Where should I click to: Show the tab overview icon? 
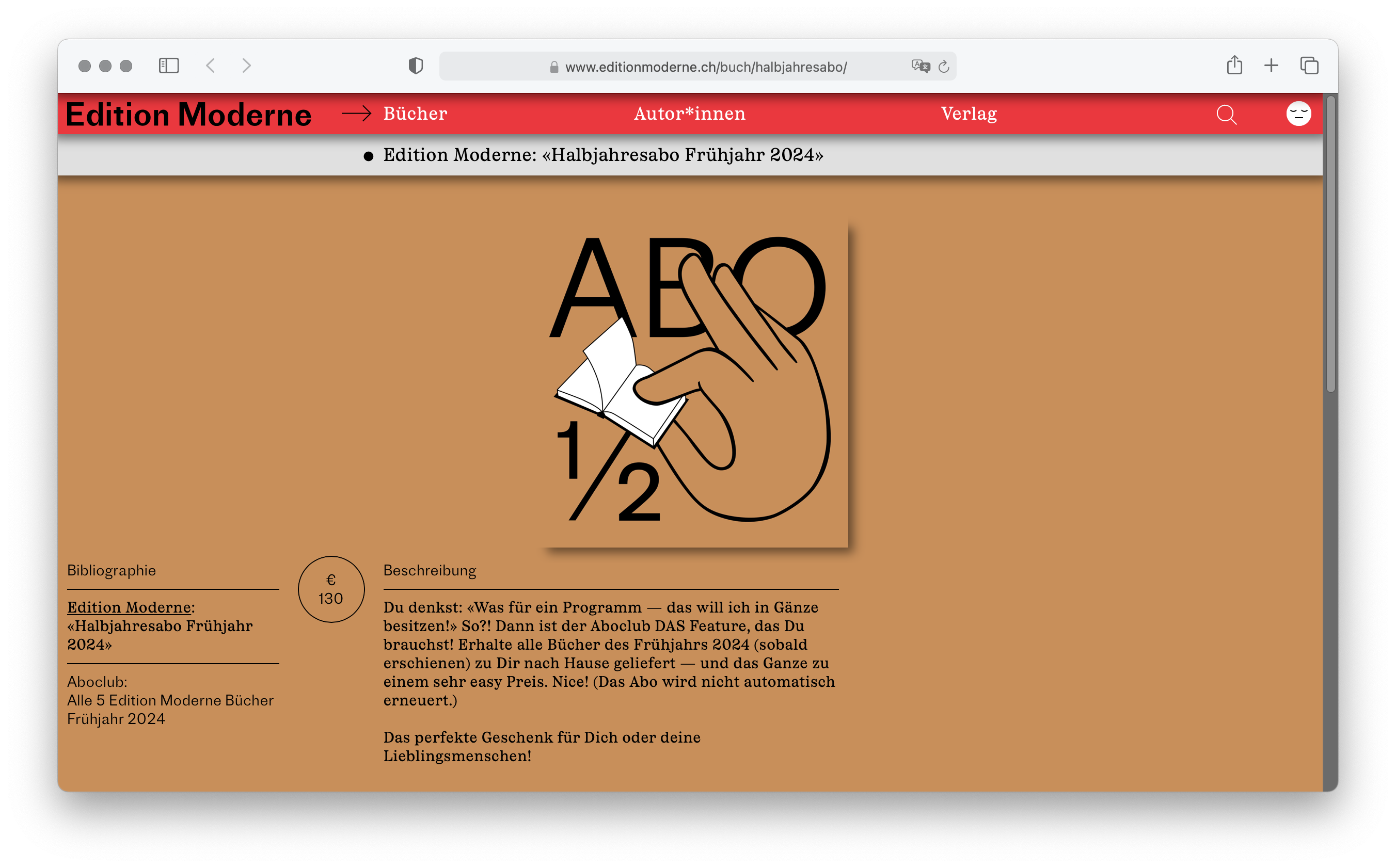(x=1309, y=66)
